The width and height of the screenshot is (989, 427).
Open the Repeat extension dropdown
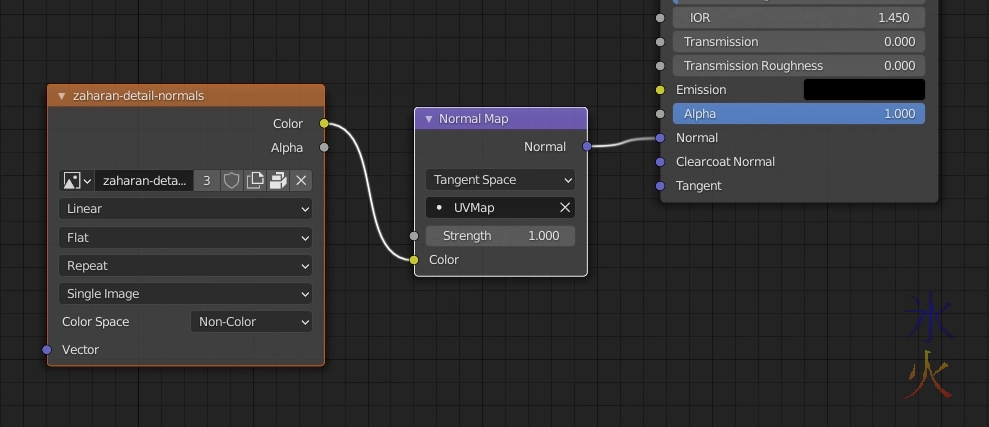click(x=185, y=266)
